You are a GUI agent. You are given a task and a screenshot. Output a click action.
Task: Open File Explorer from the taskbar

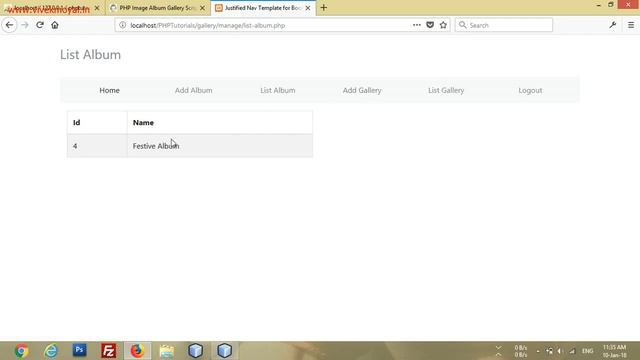click(x=167, y=351)
